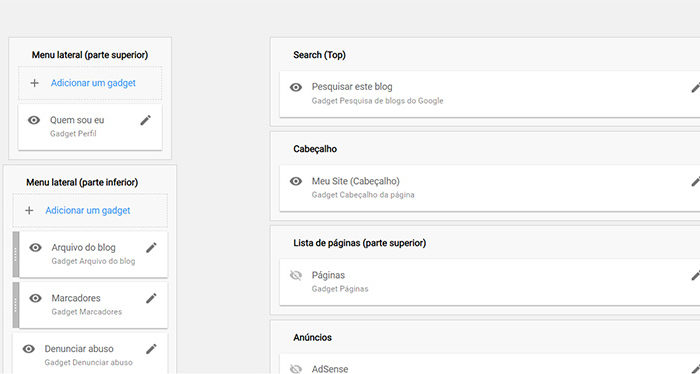Show the hidden Páginas gadget
The height and width of the screenshot is (374, 700).
(x=296, y=275)
